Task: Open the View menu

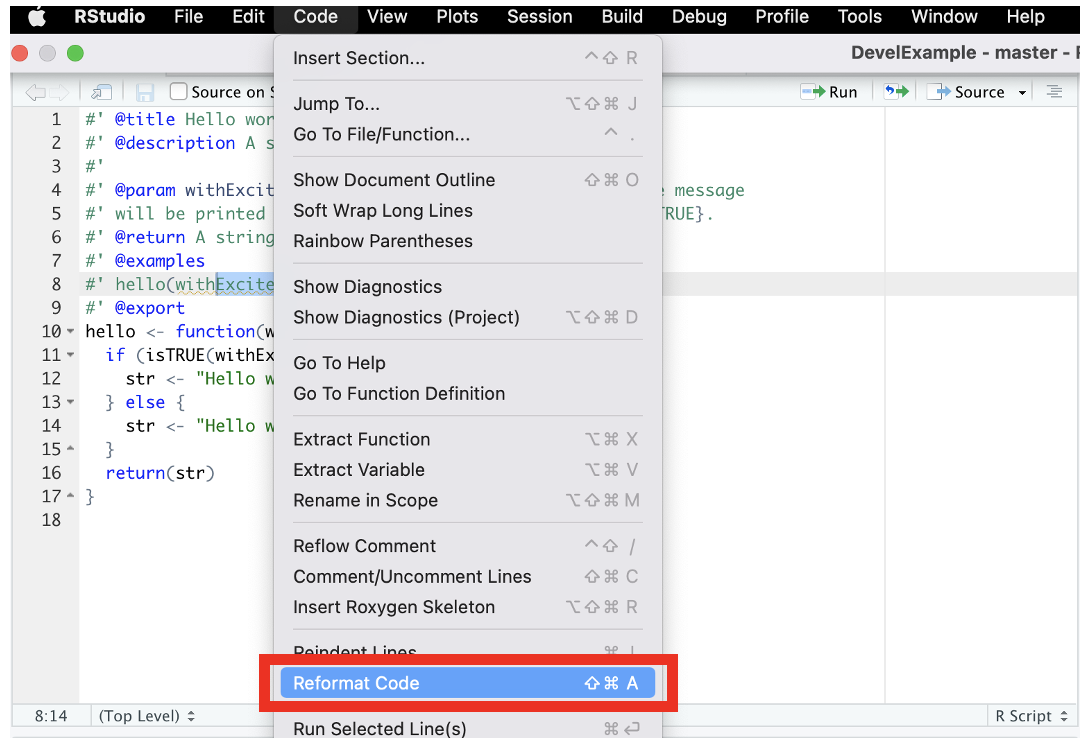Action: tap(387, 17)
